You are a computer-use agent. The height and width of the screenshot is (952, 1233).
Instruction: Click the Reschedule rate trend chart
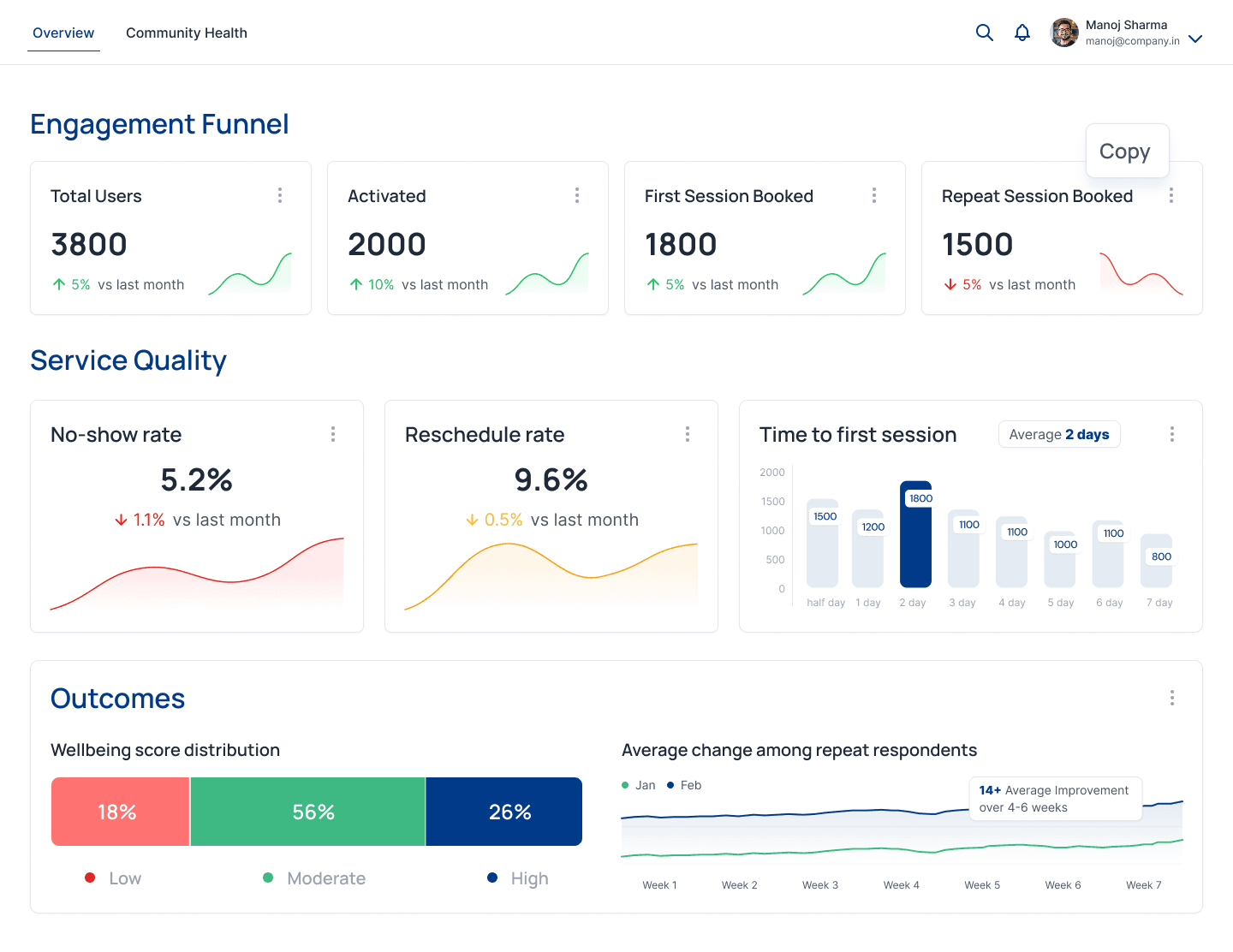pos(551,576)
